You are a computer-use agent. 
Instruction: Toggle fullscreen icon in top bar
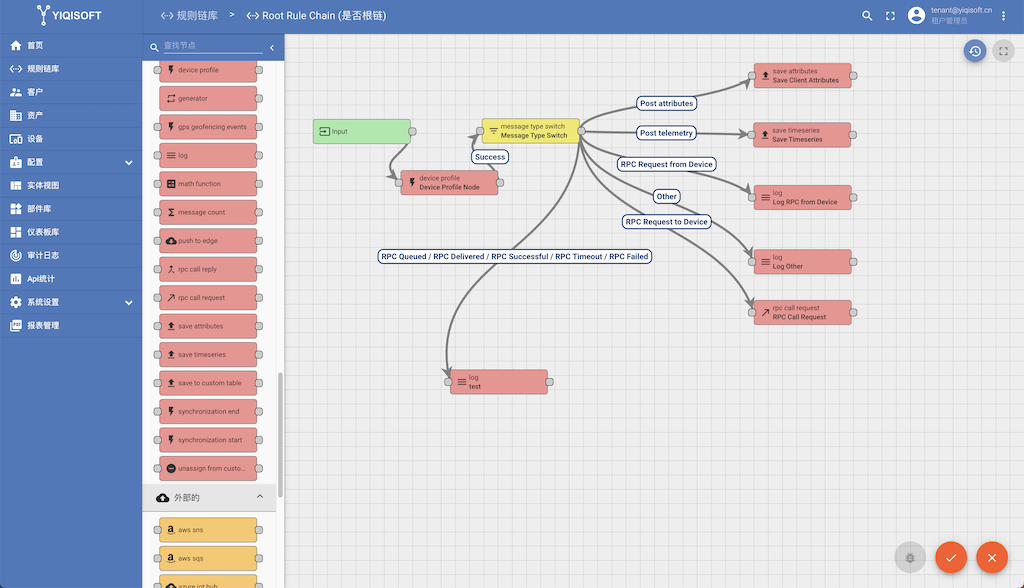point(890,16)
